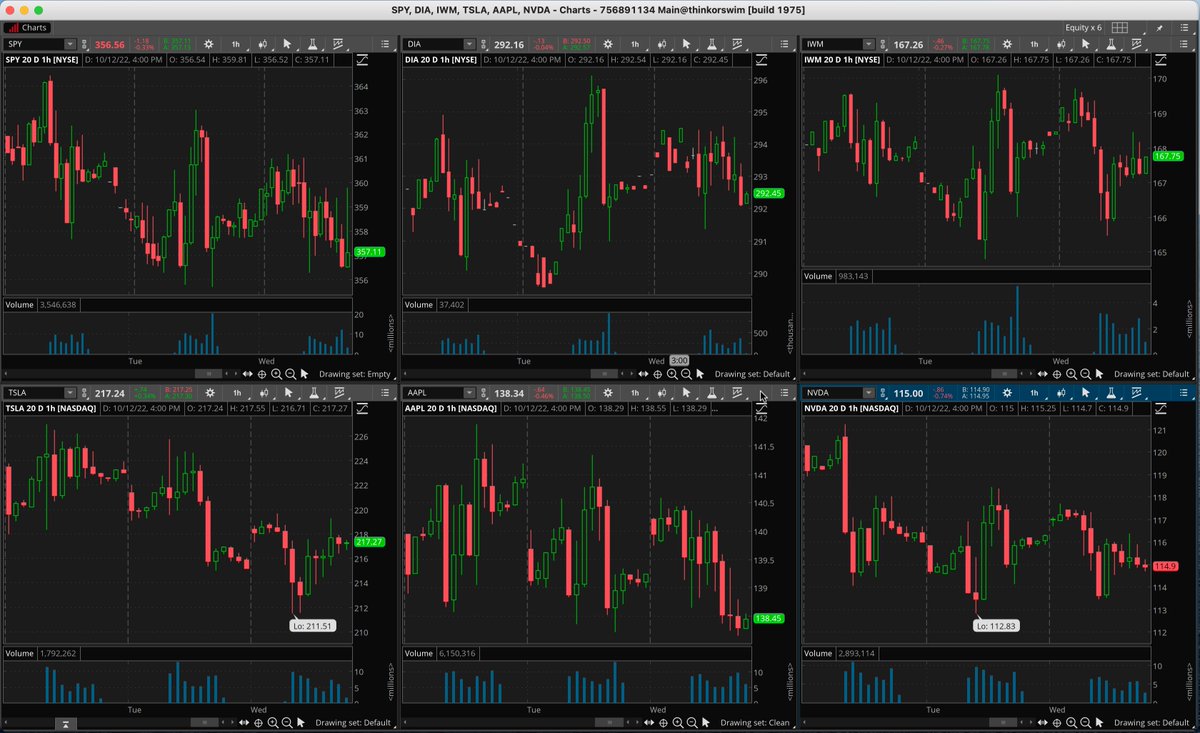Viewport: 1200px width, 733px height.
Task: Expand the SPY symbol dropdown arrow
Action: click(69, 44)
